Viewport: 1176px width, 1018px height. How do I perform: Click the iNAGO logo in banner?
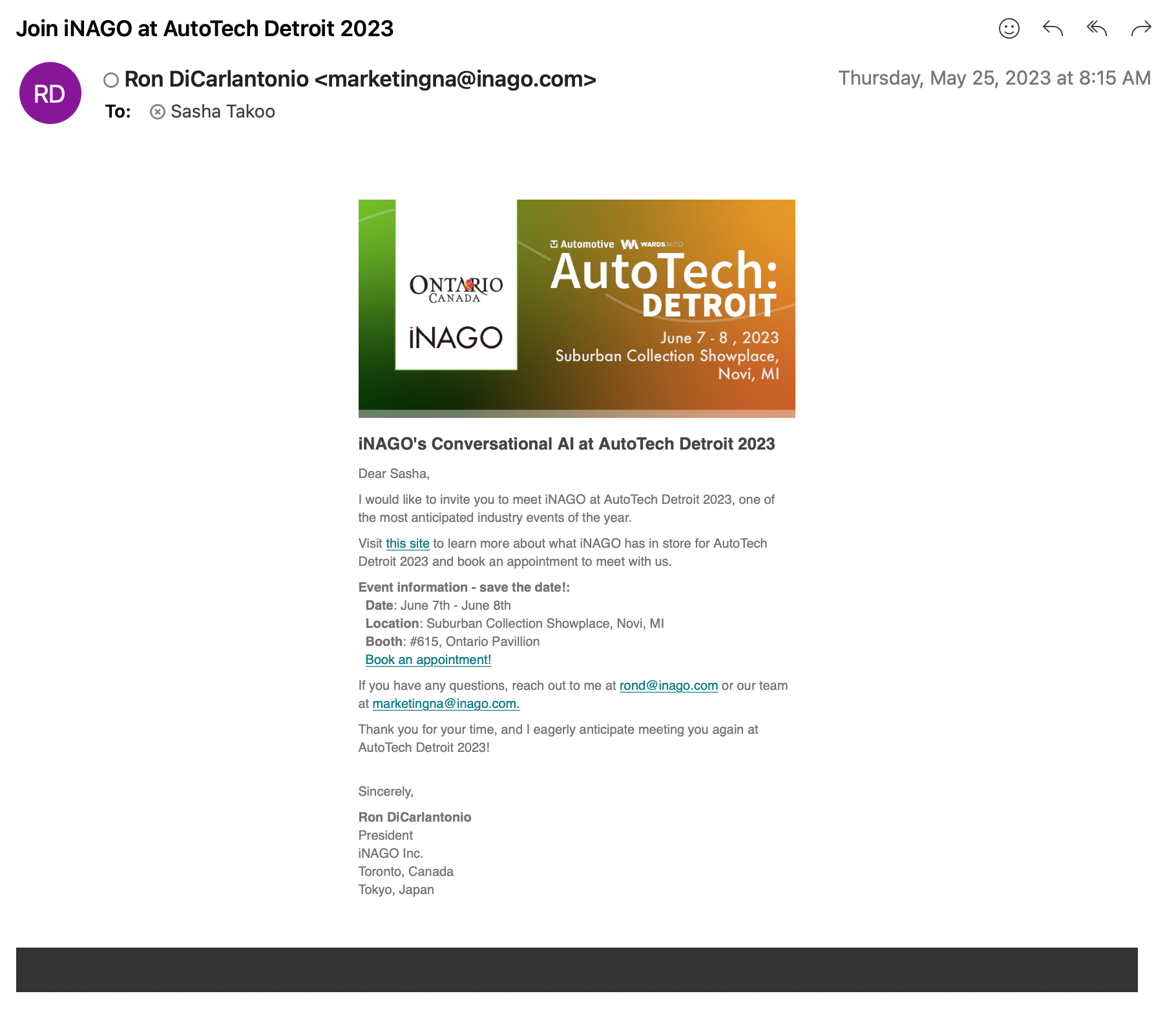pyautogui.click(x=456, y=338)
